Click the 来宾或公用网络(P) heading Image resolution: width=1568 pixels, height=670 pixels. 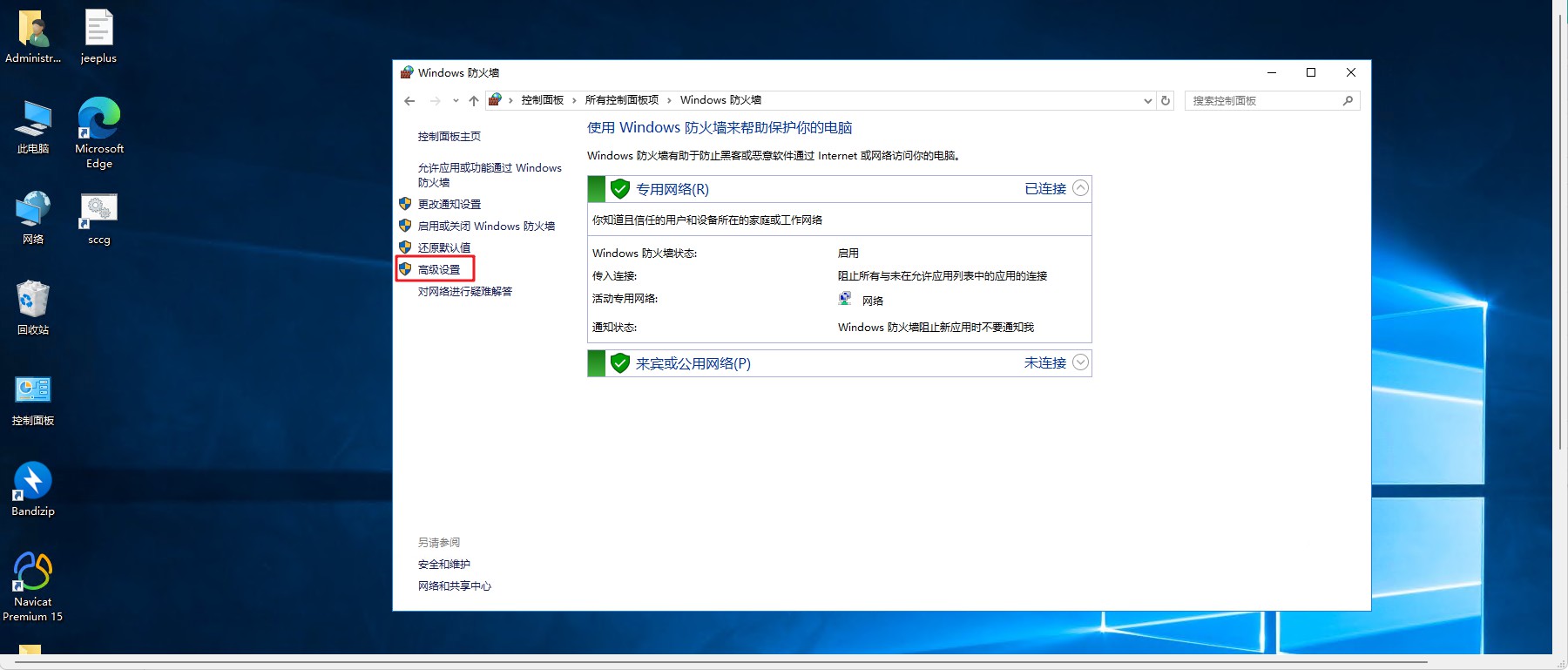pos(693,363)
